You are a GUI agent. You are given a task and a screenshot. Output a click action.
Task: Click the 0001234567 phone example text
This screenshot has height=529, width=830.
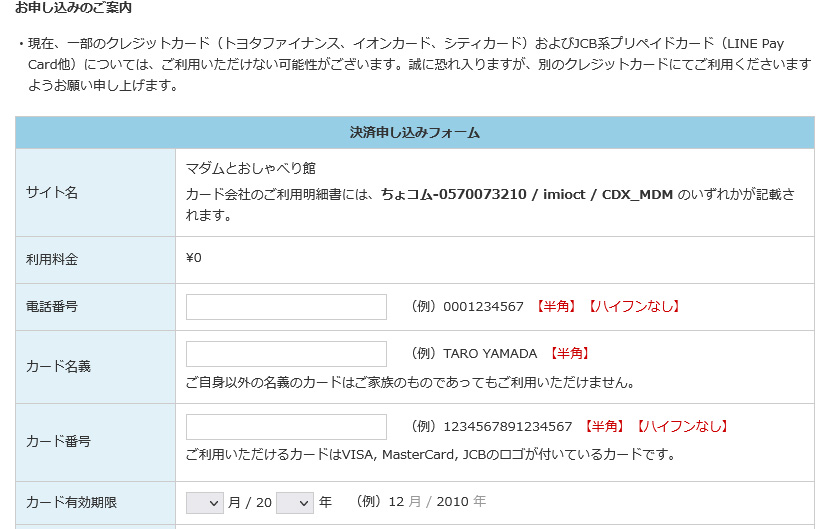[x=483, y=307]
